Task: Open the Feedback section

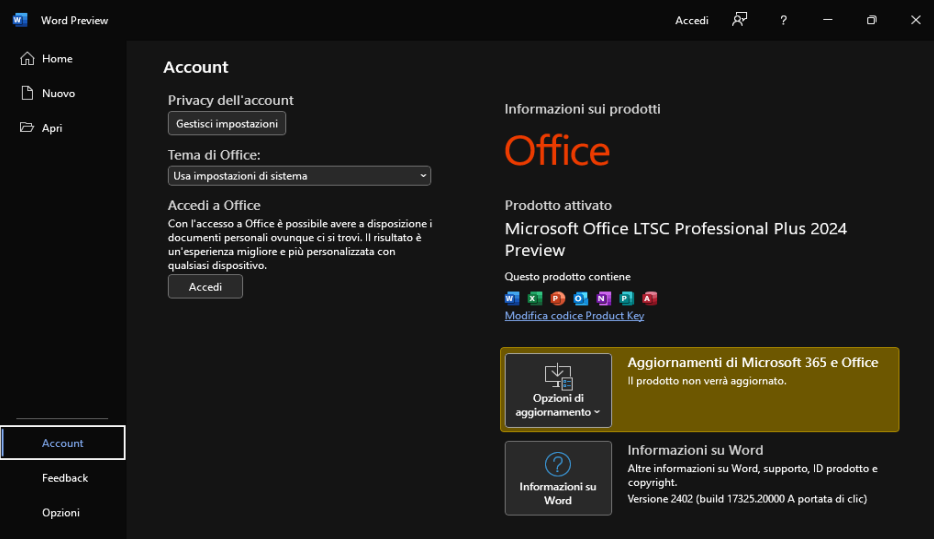Action: tap(63, 478)
